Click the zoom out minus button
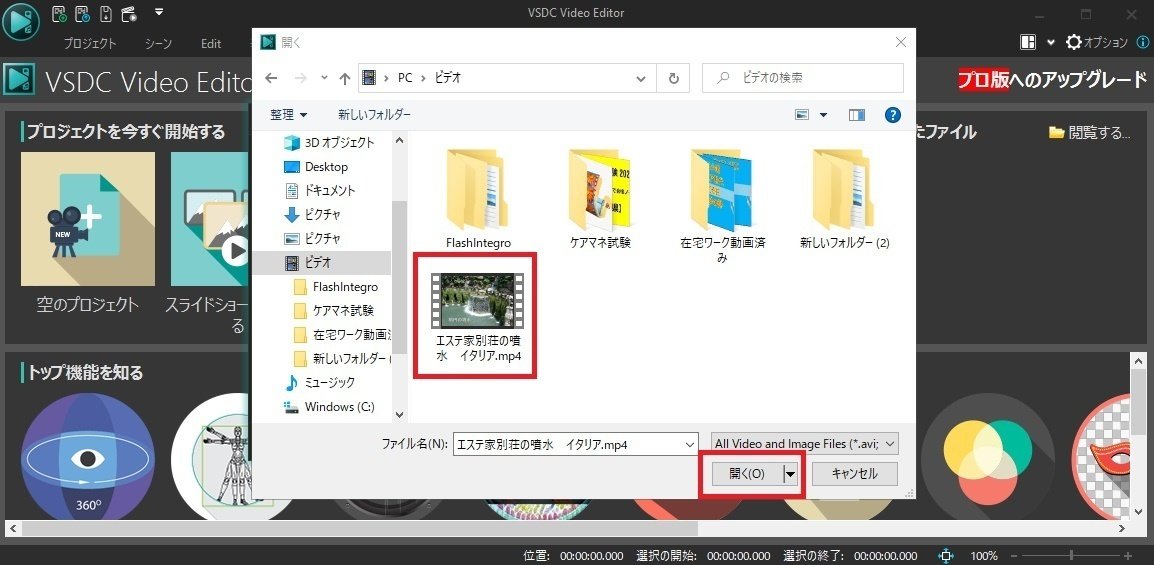Image resolution: width=1154 pixels, height=565 pixels. (1015, 556)
